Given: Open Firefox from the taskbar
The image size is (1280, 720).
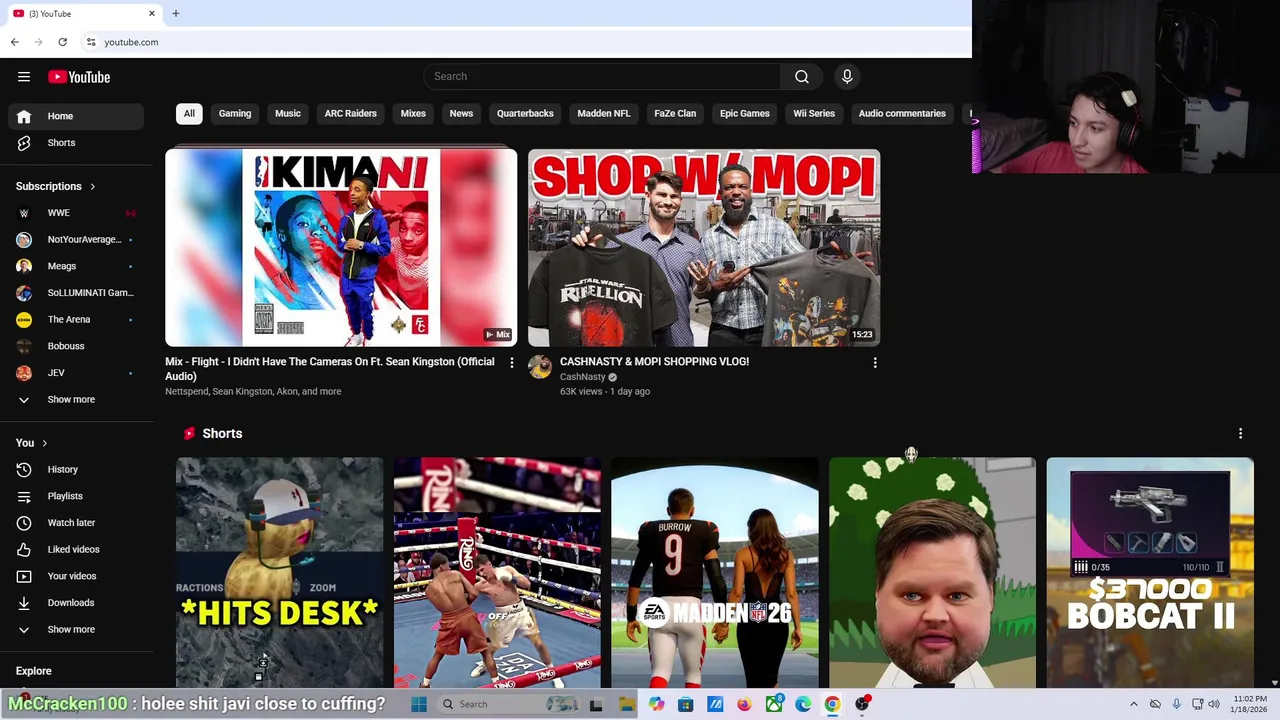Looking at the screenshot, I should tap(744, 704).
